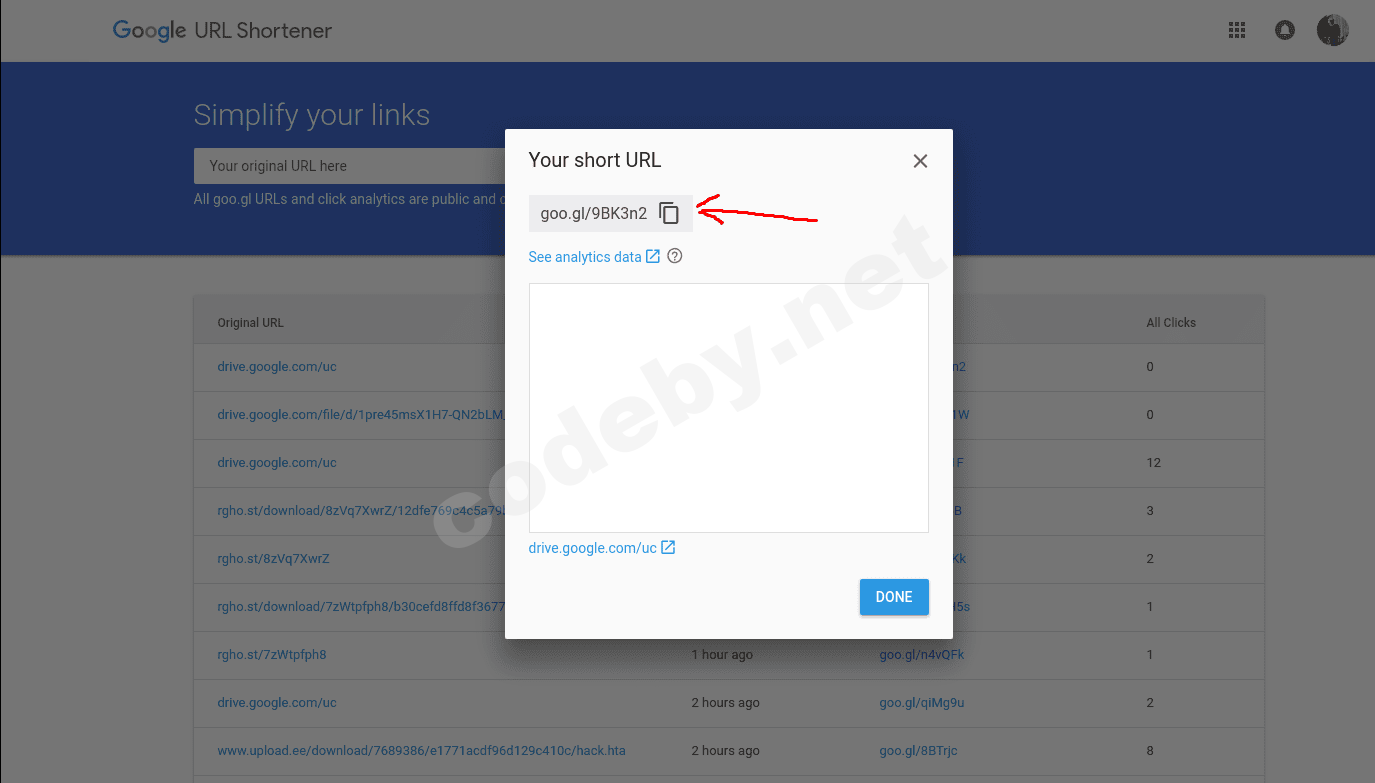Open the upload.ee hack.hta original URL

421,751
